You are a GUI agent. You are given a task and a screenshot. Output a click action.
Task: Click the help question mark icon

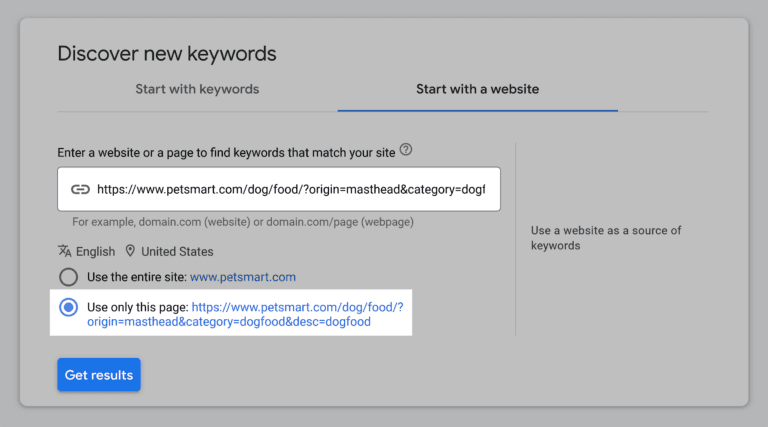click(406, 149)
